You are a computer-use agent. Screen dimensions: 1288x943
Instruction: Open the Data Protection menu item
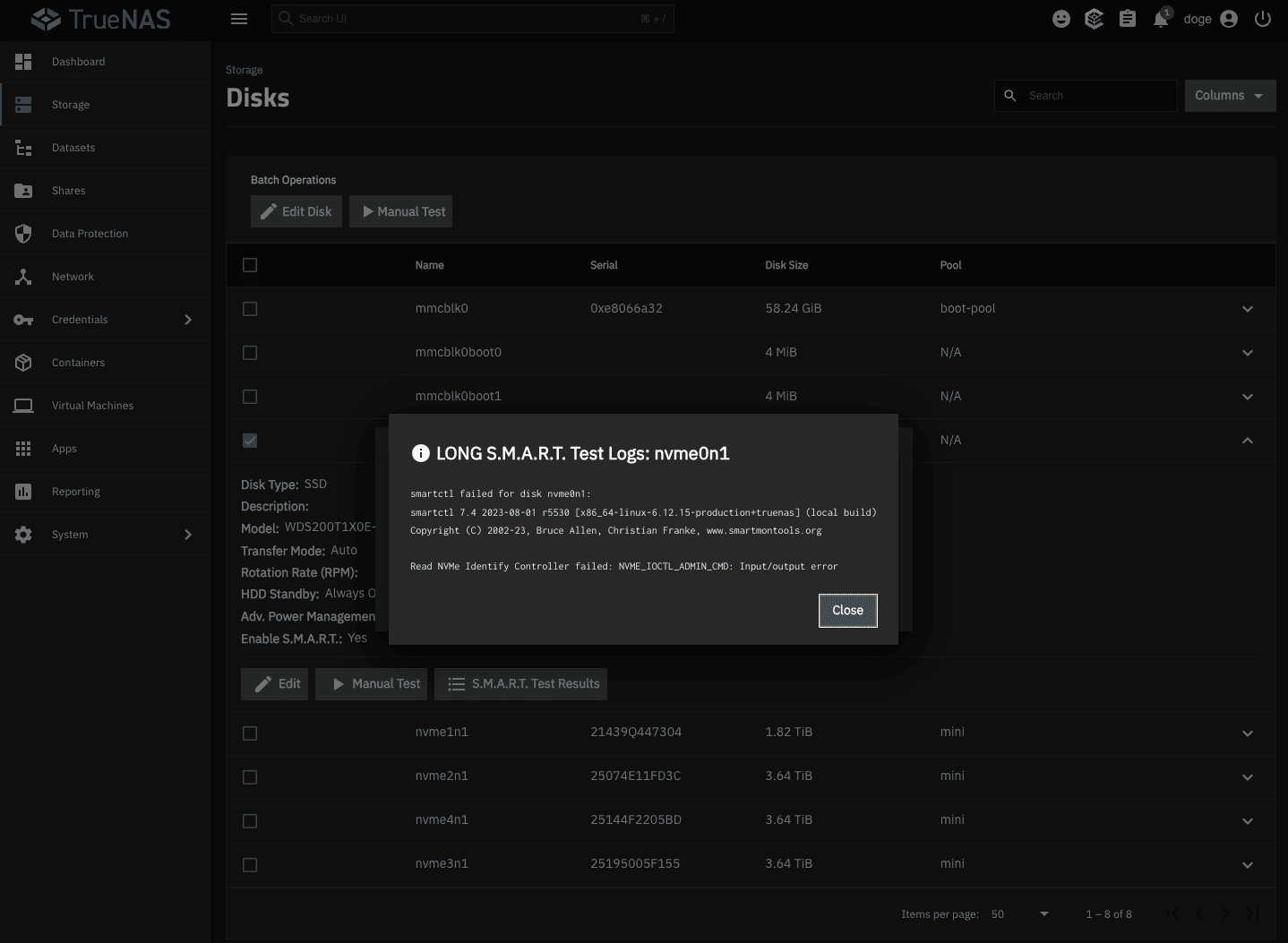(106, 234)
